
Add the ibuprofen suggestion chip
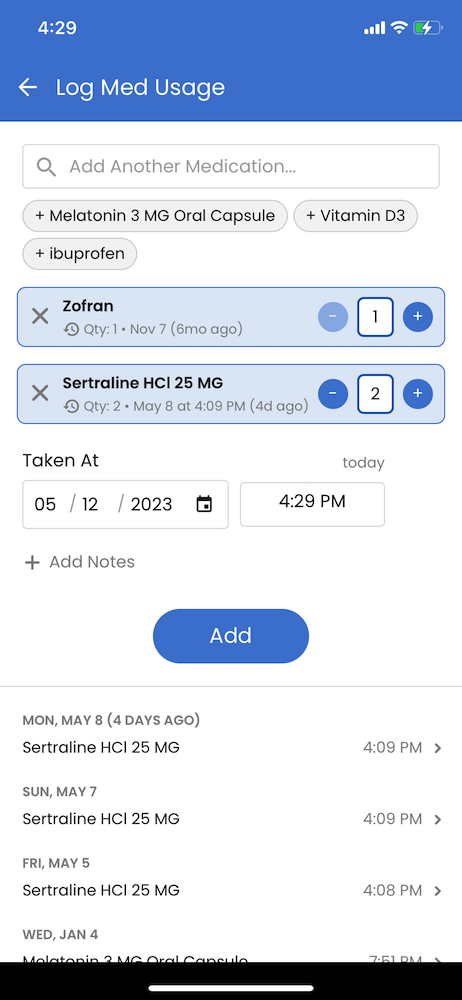tap(80, 254)
